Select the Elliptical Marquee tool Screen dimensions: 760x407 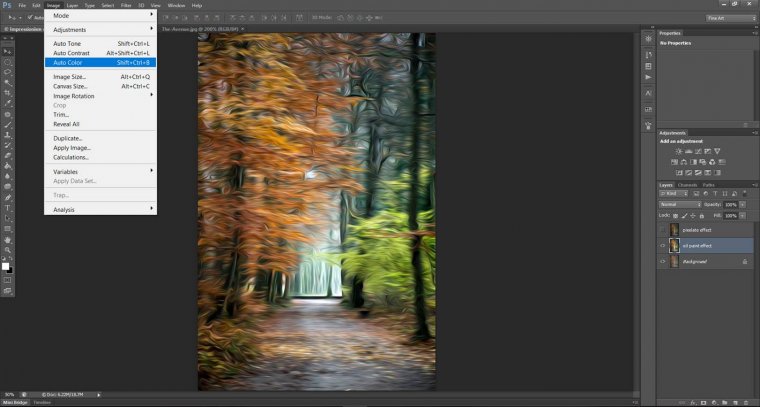pos(7,62)
